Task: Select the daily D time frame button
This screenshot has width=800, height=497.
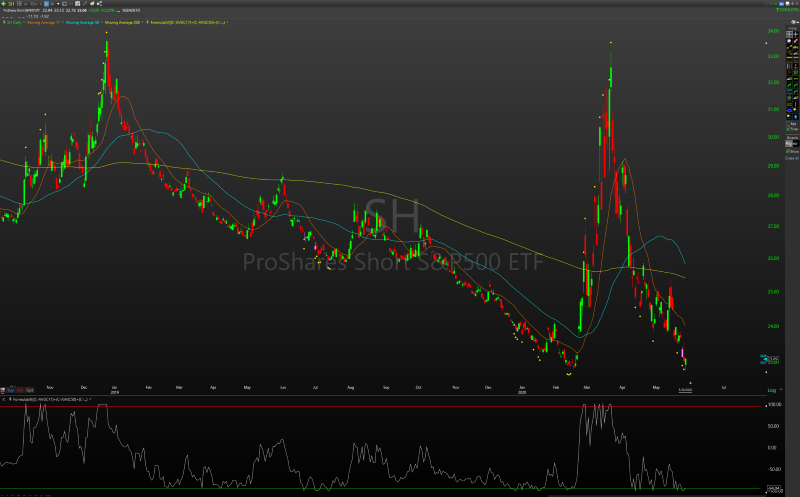Action: coord(46,4)
